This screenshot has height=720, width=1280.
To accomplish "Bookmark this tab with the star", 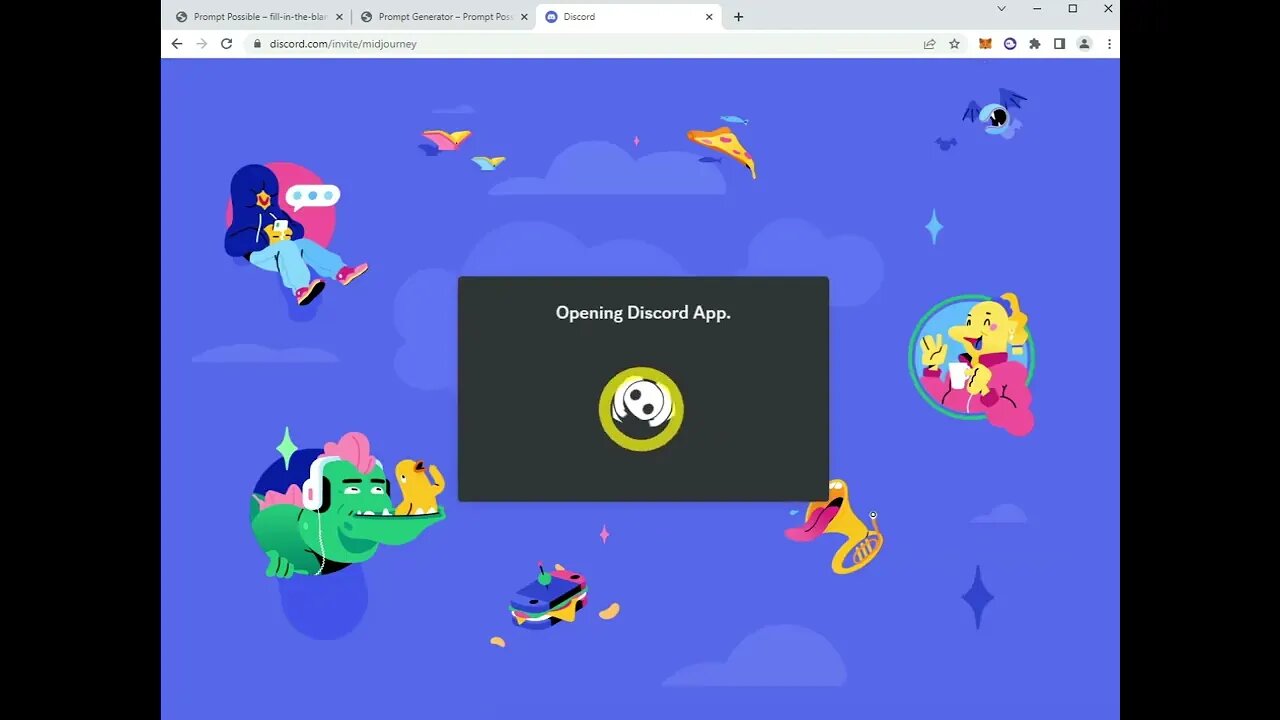I will pos(954,44).
